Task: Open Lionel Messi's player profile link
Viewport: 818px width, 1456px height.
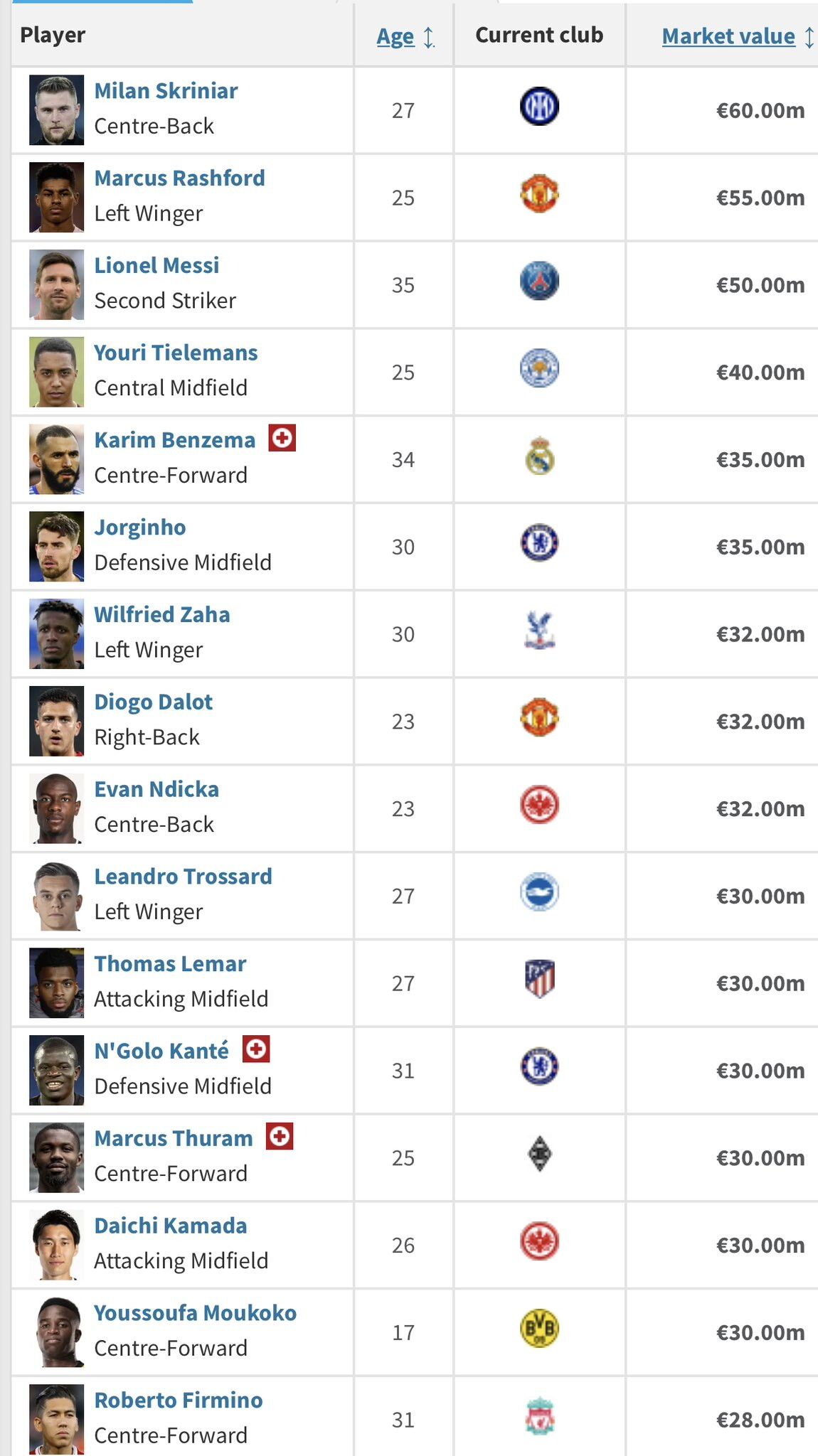Action: pos(156,266)
